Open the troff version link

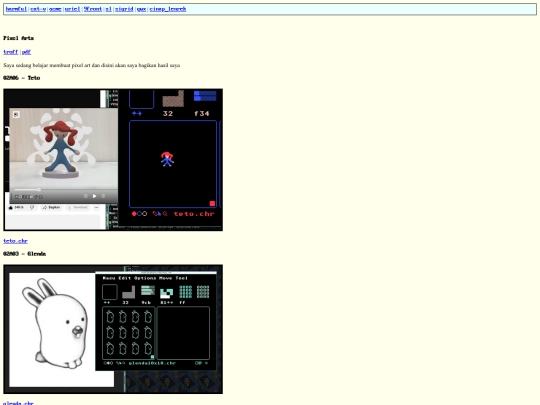click(x=11, y=52)
